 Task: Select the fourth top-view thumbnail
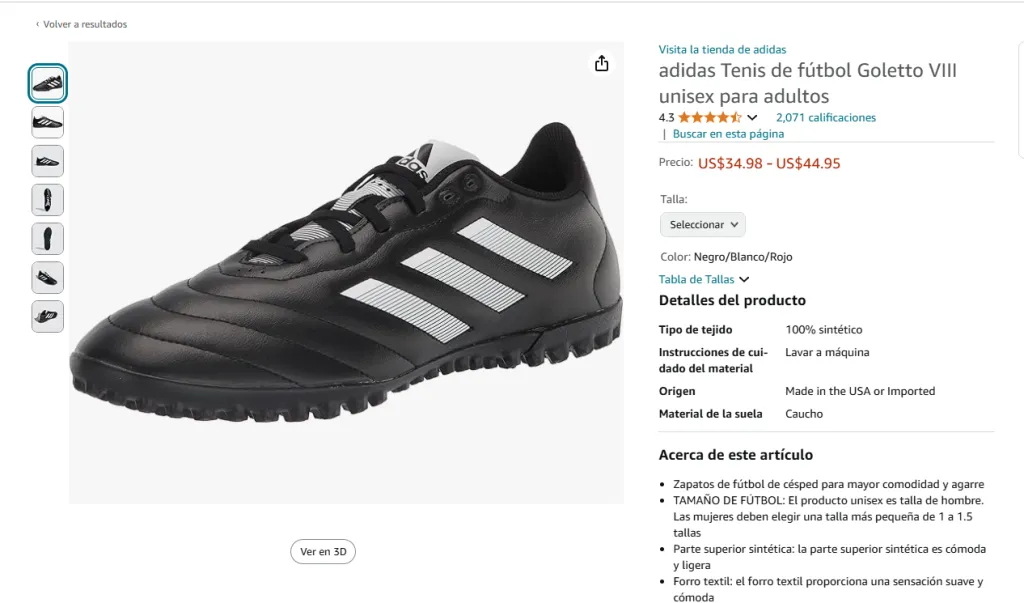[47, 200]
